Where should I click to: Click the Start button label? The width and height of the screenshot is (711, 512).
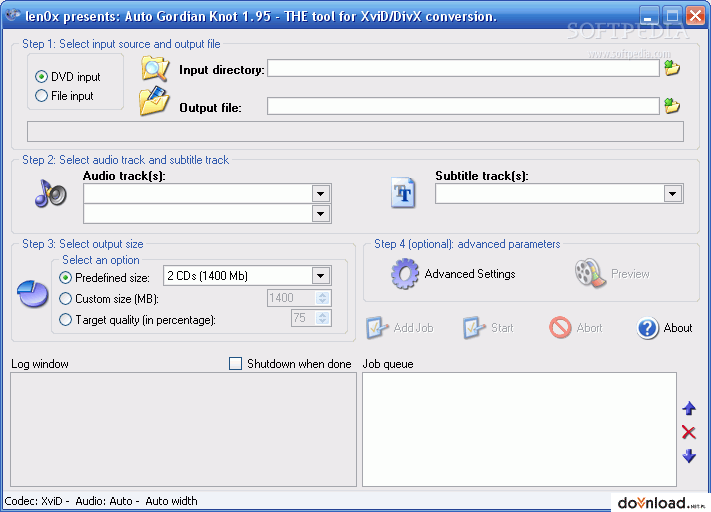(502, 328)
